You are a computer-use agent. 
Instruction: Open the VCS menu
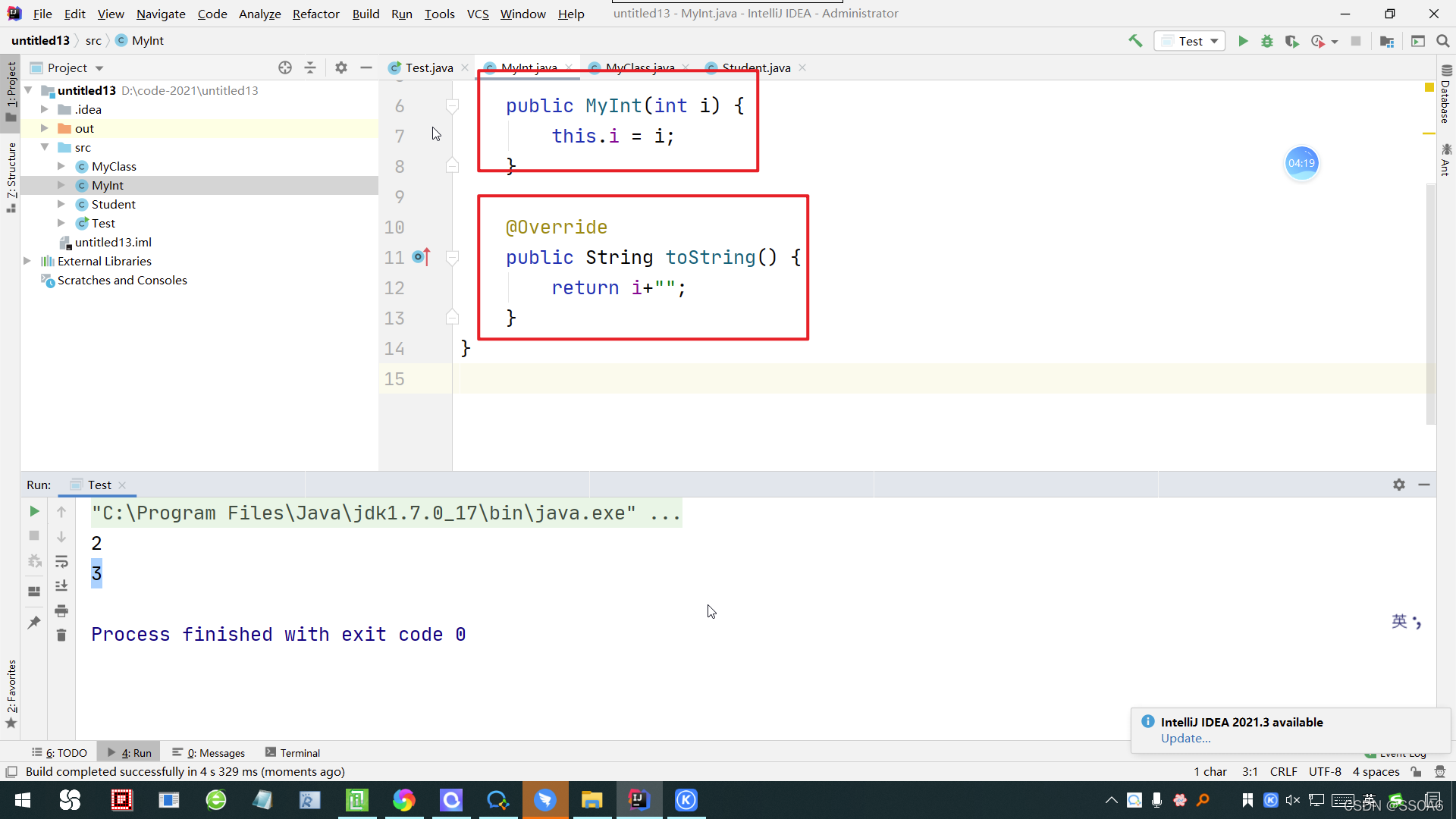pos(478,14)
